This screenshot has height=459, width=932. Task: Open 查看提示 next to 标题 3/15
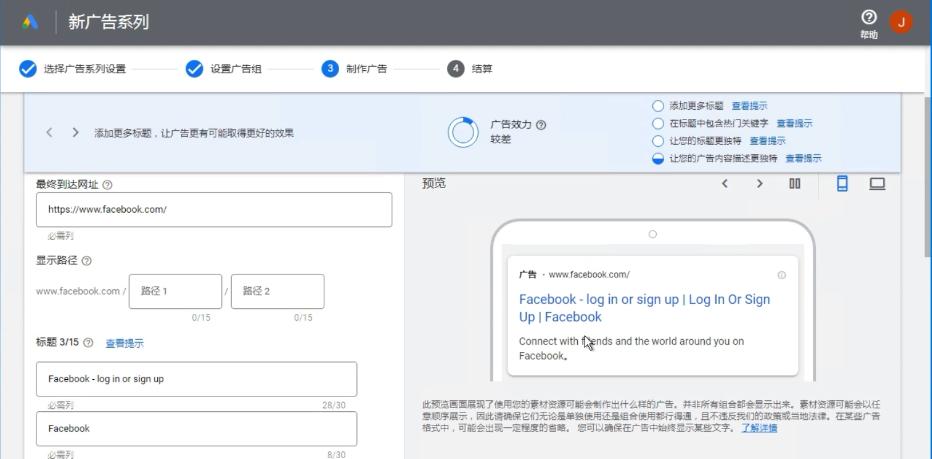tap(124, 343)
